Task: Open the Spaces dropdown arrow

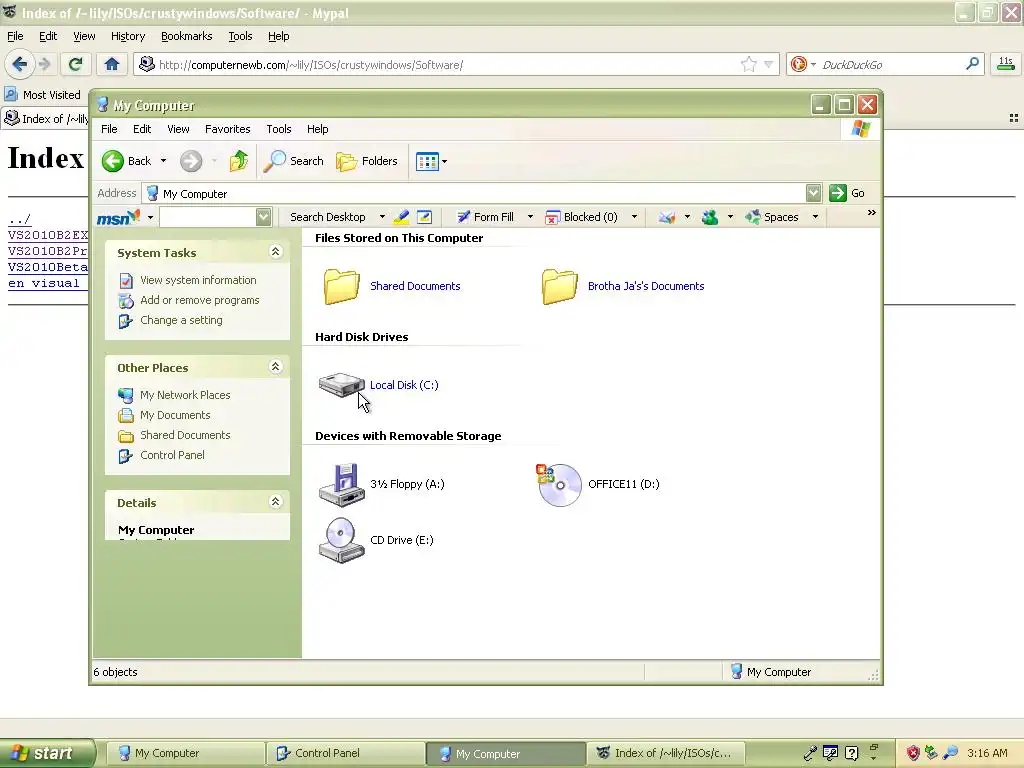Action: (815, 217)
